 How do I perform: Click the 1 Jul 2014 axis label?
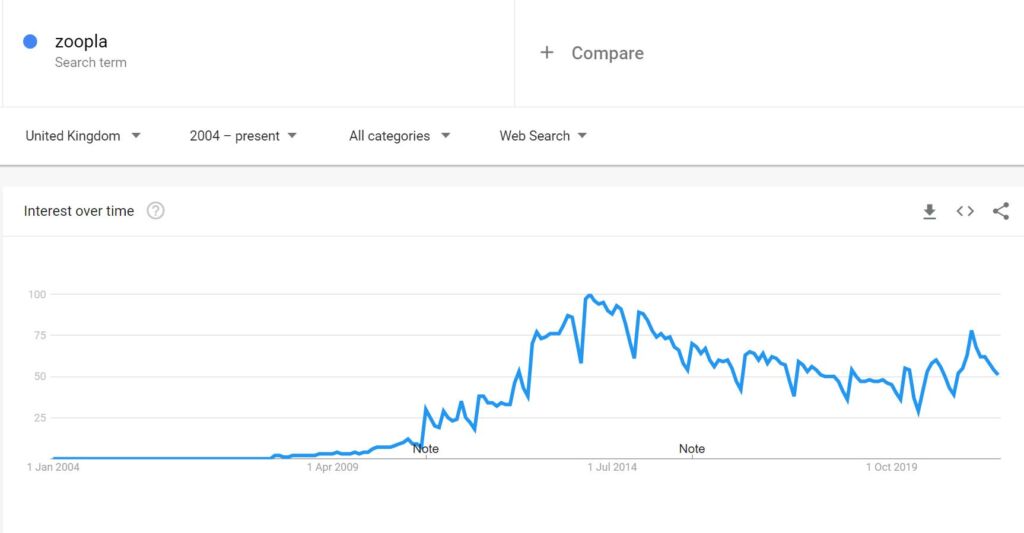point(611,467)
